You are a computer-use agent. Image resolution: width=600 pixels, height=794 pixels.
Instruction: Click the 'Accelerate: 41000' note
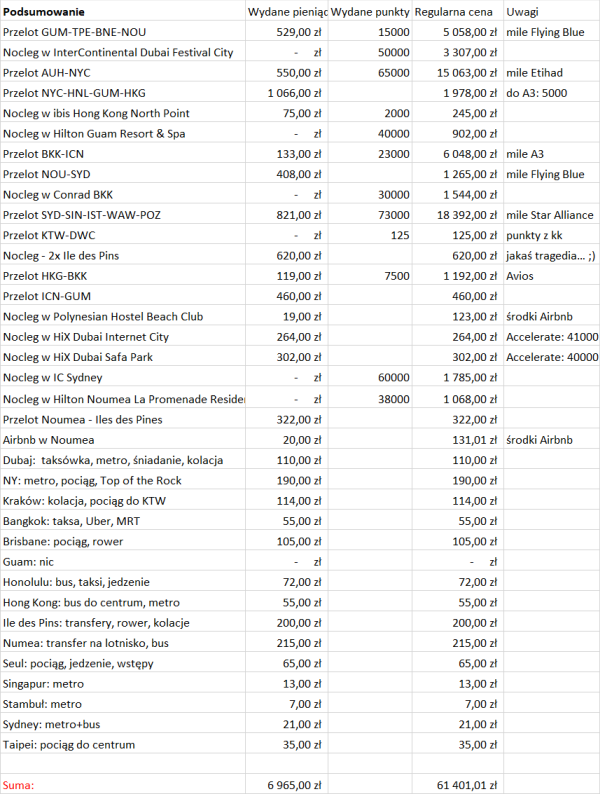pos(552,337)
